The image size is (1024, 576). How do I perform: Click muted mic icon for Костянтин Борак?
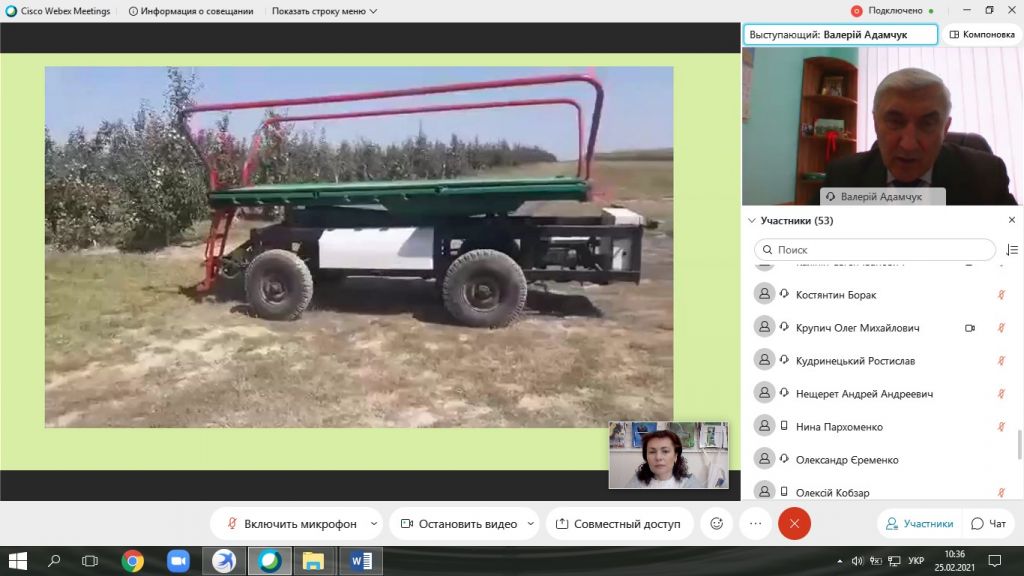pos(1001,295)
